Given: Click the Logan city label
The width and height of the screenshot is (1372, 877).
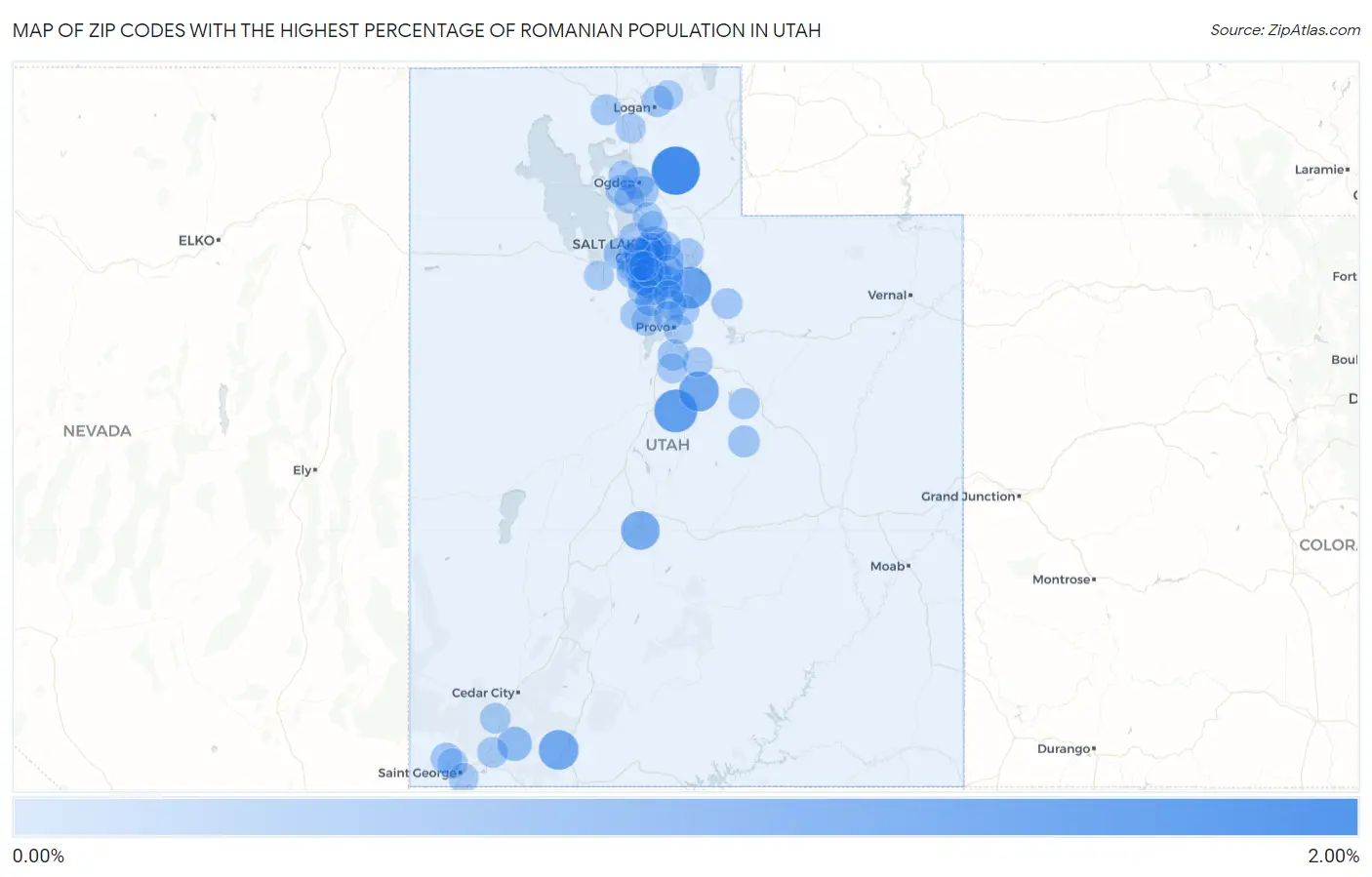Looking at the screenshot, I should (634, 107).
